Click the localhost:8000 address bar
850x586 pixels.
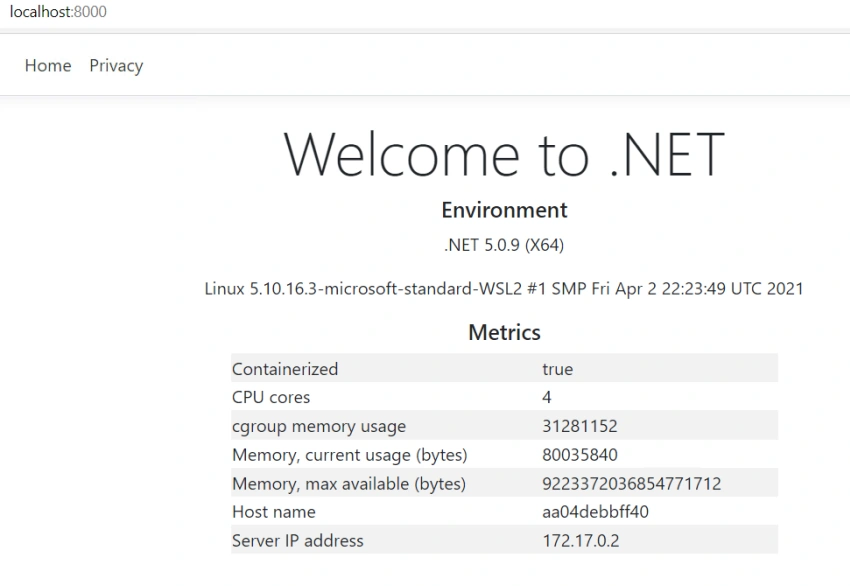point(58,11)
